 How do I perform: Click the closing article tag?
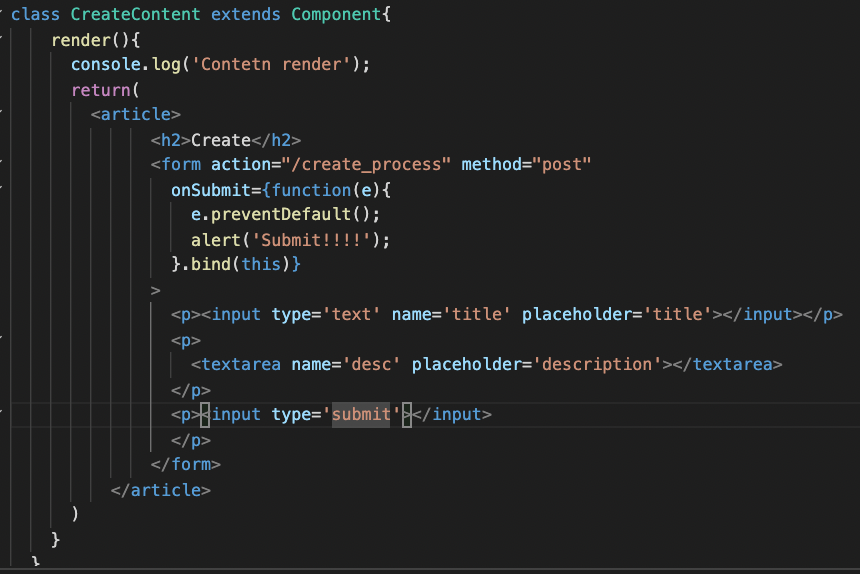click(x=161, y=490)
